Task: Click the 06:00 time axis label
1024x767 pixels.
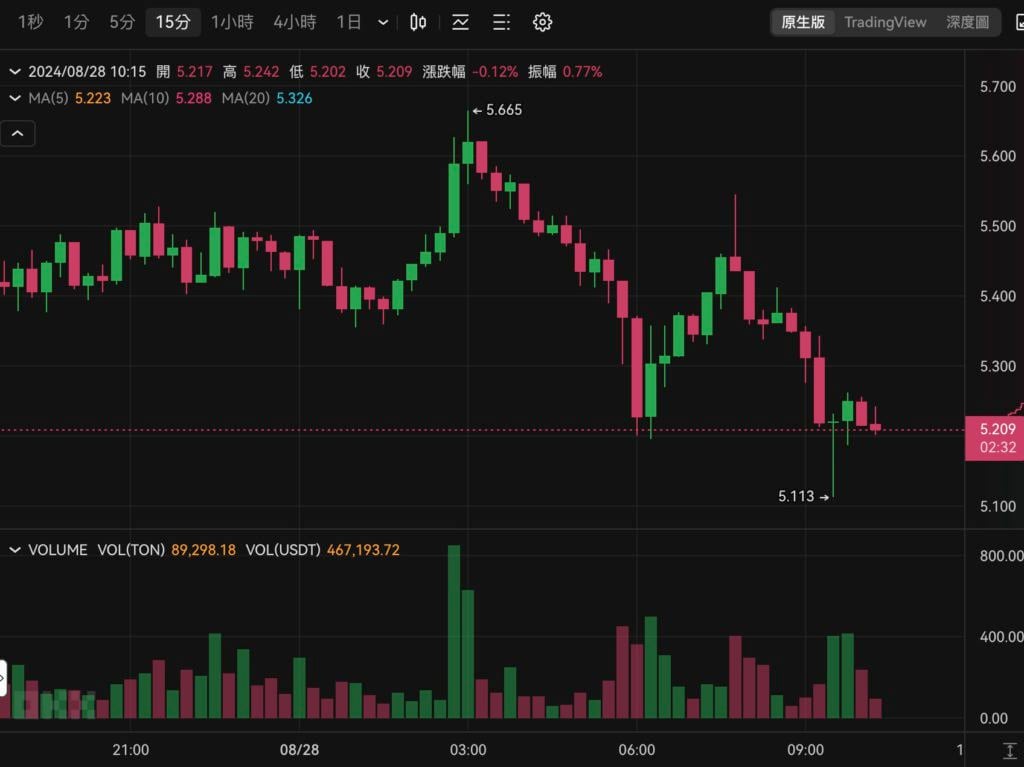Action: click(637, 749)
